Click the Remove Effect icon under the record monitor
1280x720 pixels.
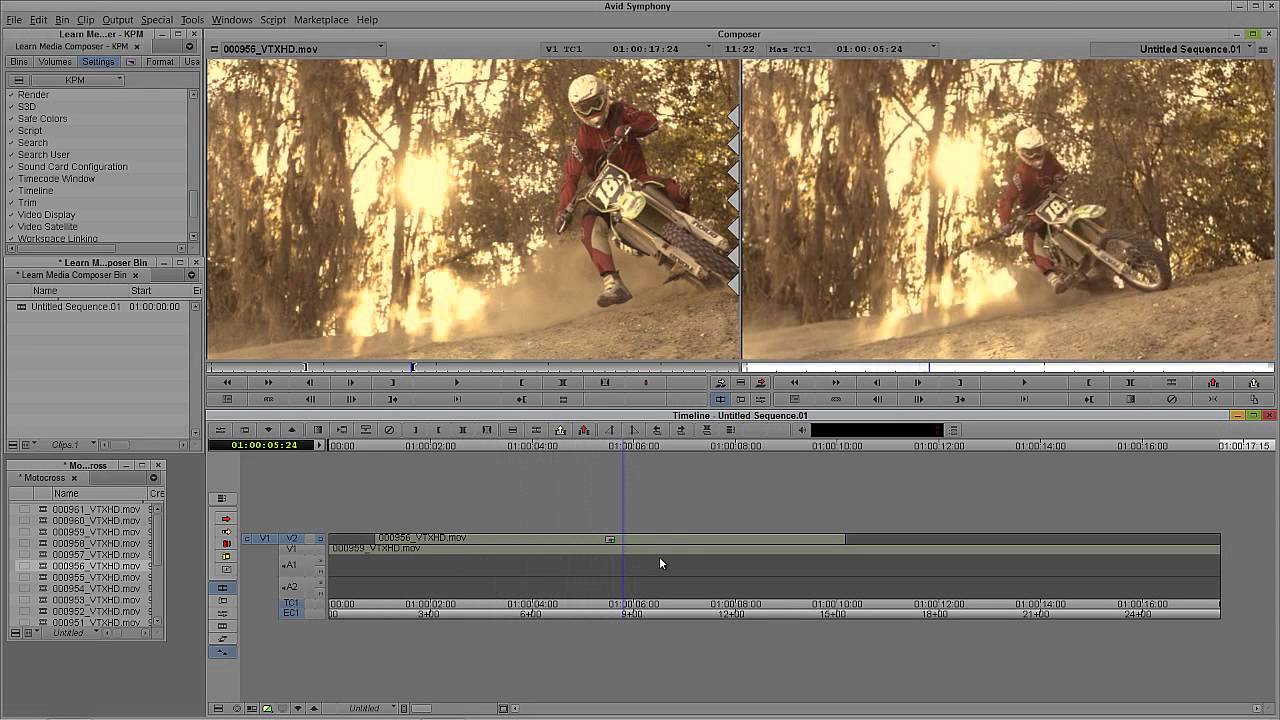pyautogui.click(x=1171, y=399)
